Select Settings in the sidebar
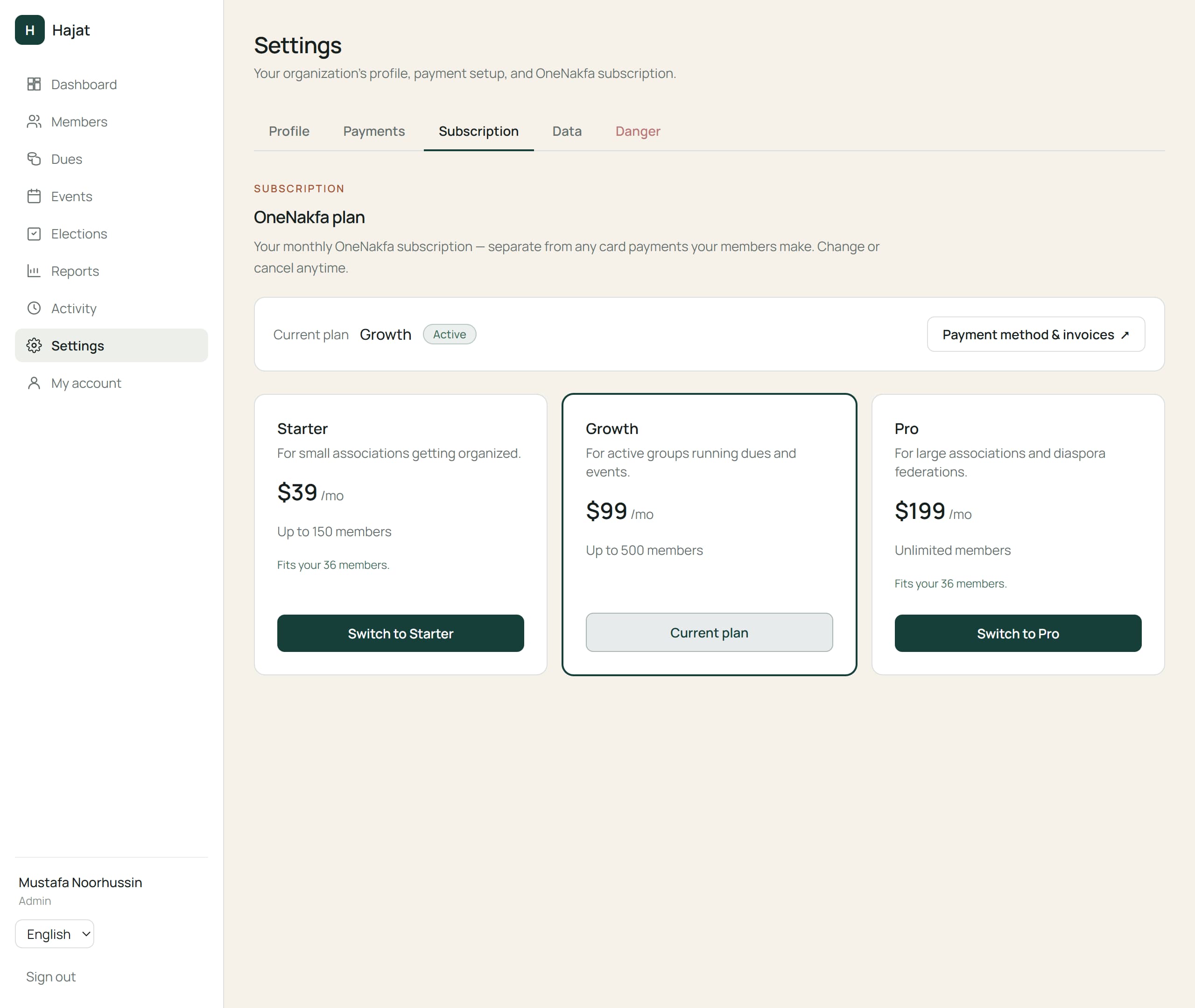This screenshot has width=1195, height=1008. coord(112,346)
